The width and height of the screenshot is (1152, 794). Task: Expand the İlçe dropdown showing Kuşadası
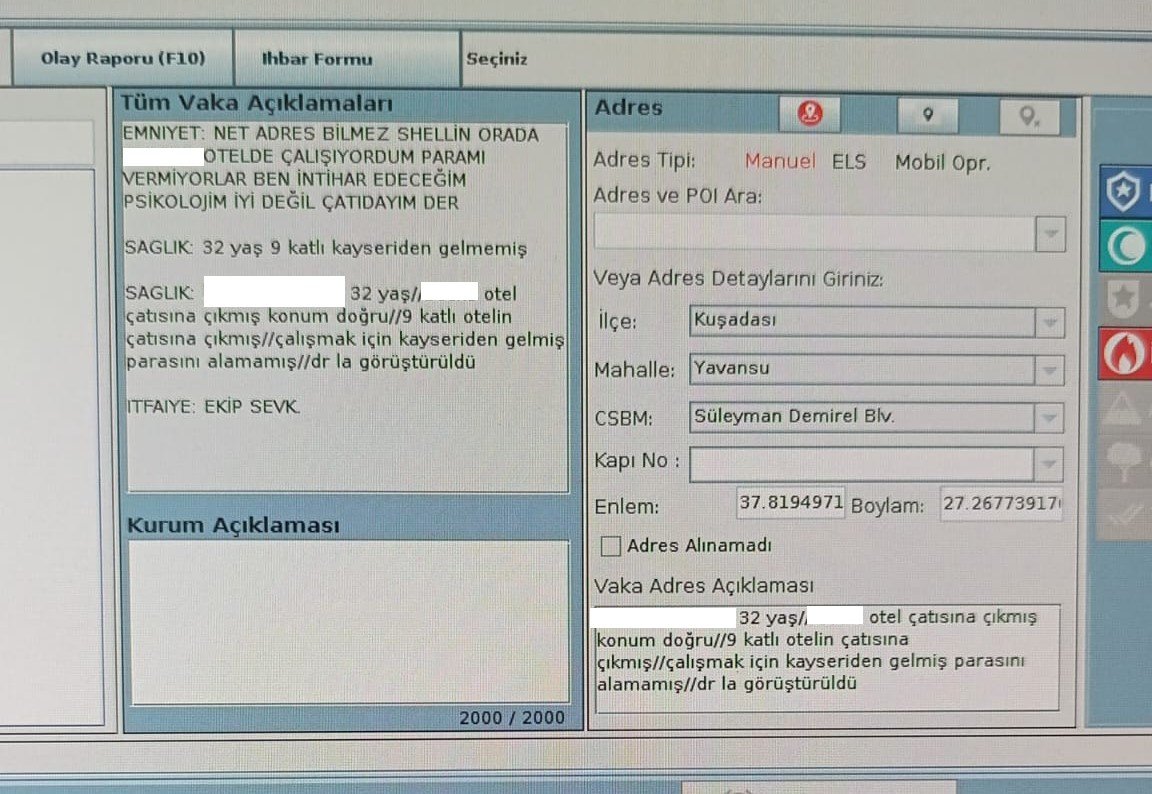pos(1049,322)
